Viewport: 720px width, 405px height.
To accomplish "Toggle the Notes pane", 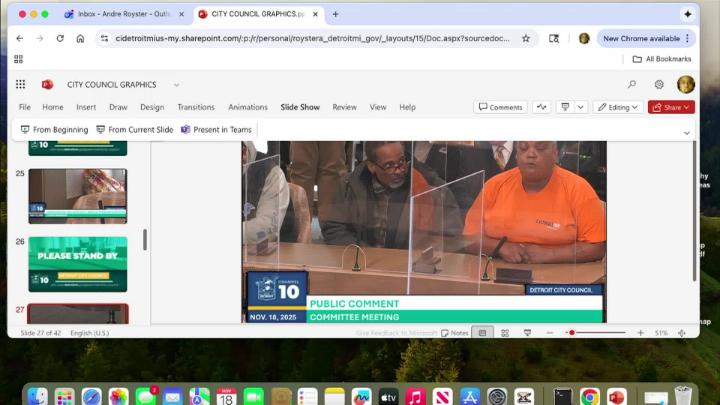I will tap(455, 333).
